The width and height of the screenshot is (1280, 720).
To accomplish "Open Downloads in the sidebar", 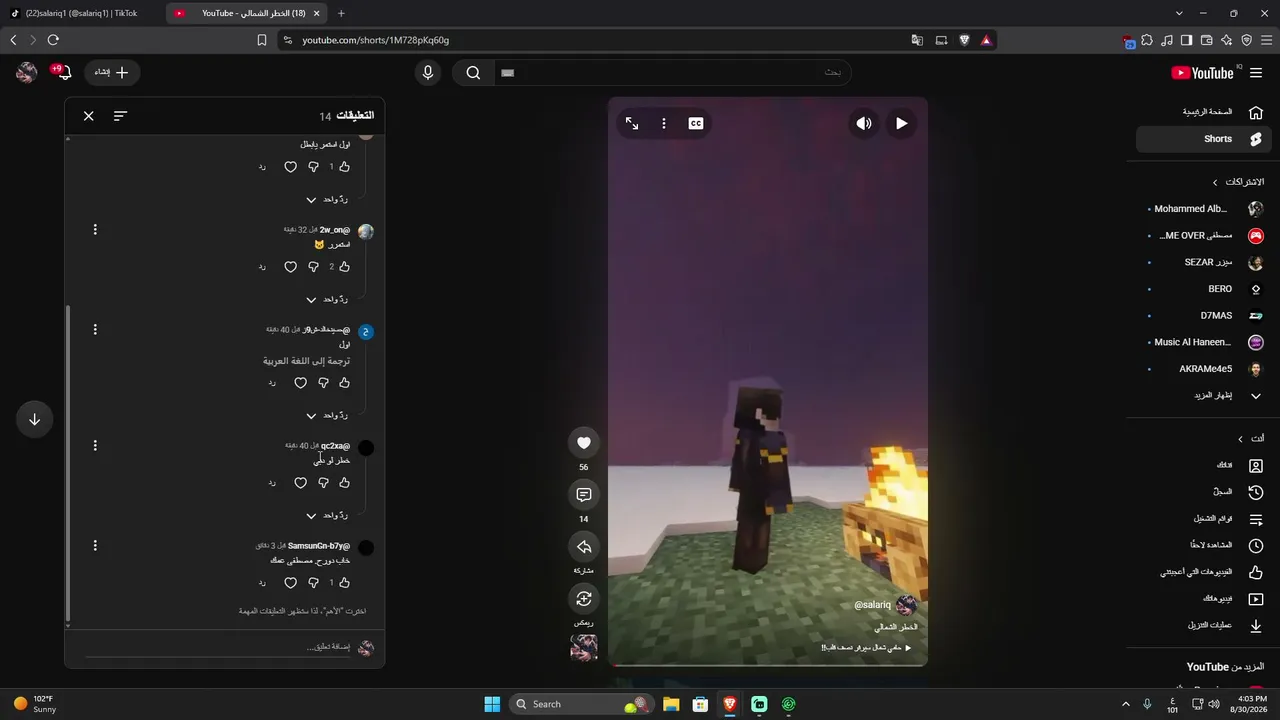I will pyautogui.click(x=1205, y=626).
